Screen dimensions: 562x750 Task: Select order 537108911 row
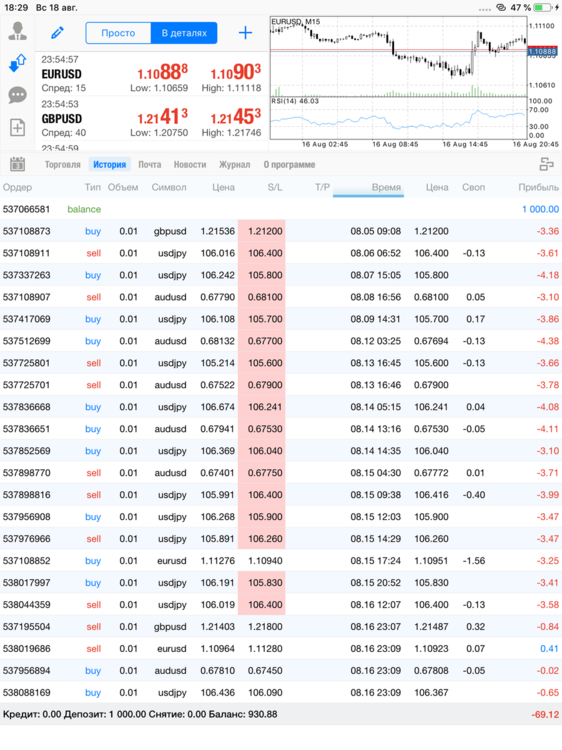tap(281, 253)
